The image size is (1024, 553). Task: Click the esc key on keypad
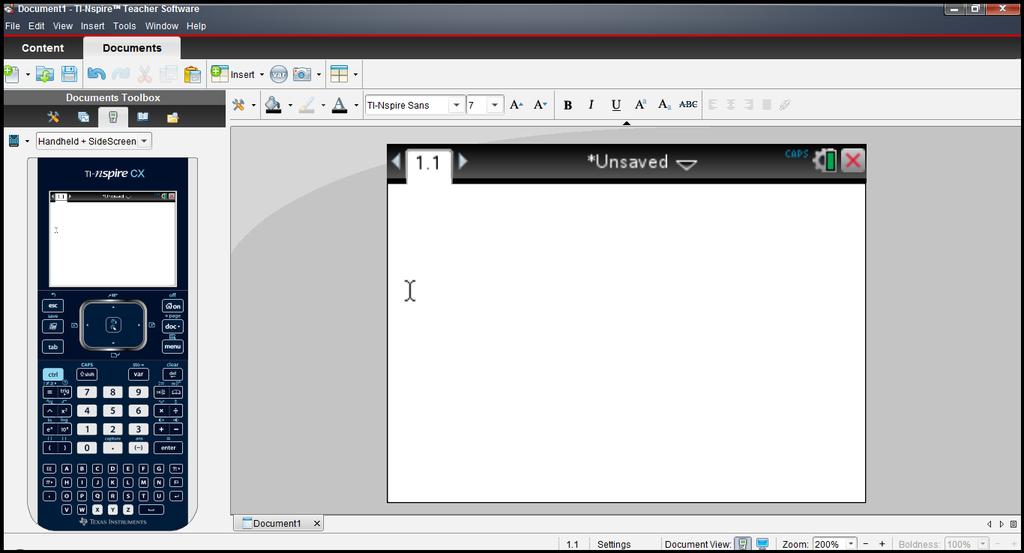[x=53, y=306]
